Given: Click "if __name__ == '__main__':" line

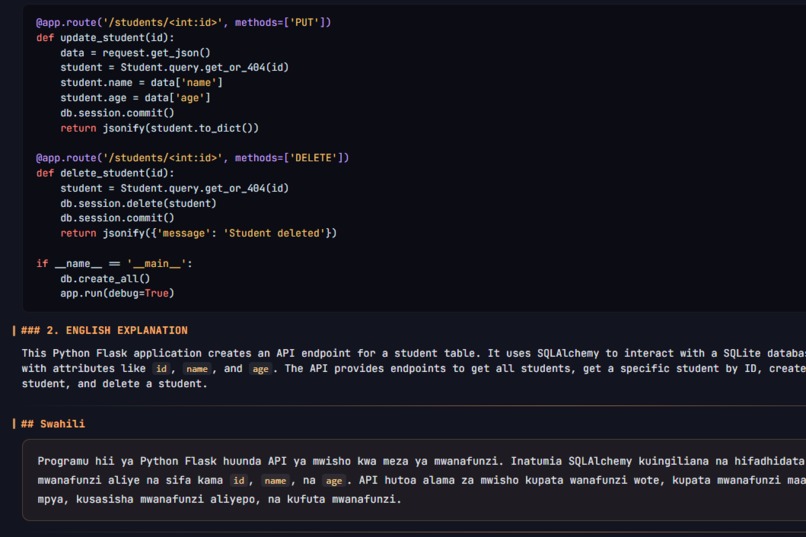Looking at the screenshot, I should (x=114, y=264).
